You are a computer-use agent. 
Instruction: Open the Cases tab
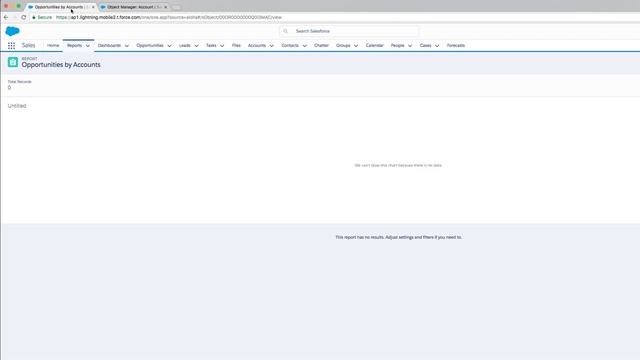click(x=425, y=45)
